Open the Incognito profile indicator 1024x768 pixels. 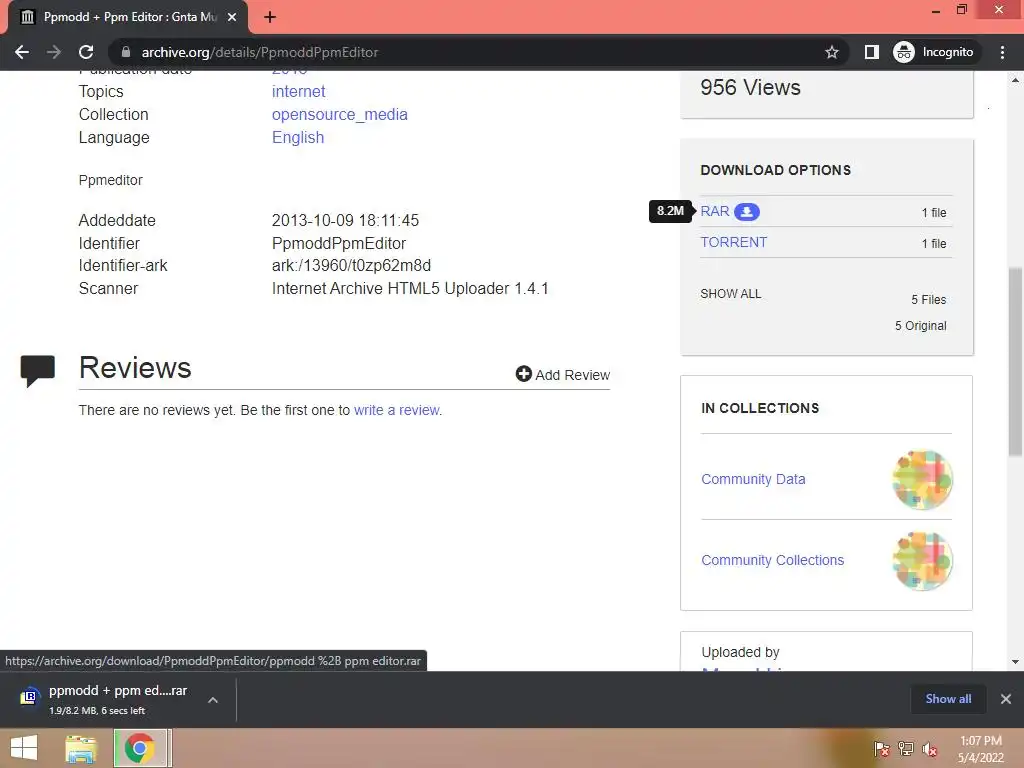[x=934, y=52]
